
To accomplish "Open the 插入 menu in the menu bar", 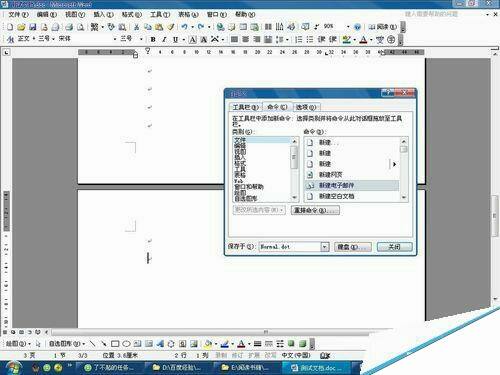I will tap(103, 14).
